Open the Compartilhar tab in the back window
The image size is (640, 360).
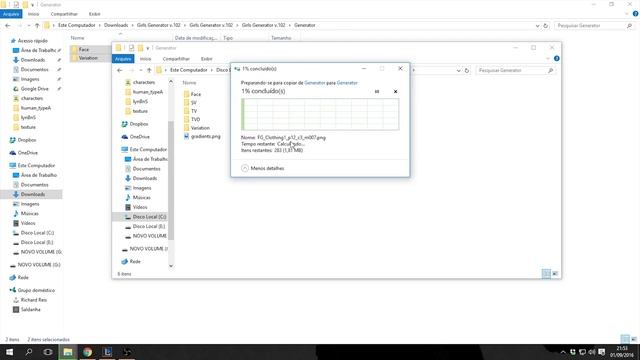click(x=64, y=14)
